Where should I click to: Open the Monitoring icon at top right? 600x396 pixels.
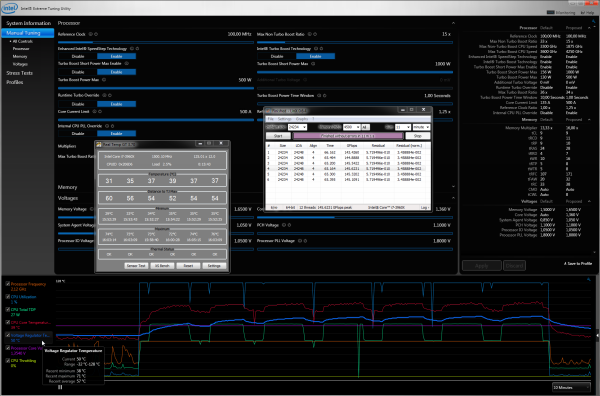click(551, 12)
